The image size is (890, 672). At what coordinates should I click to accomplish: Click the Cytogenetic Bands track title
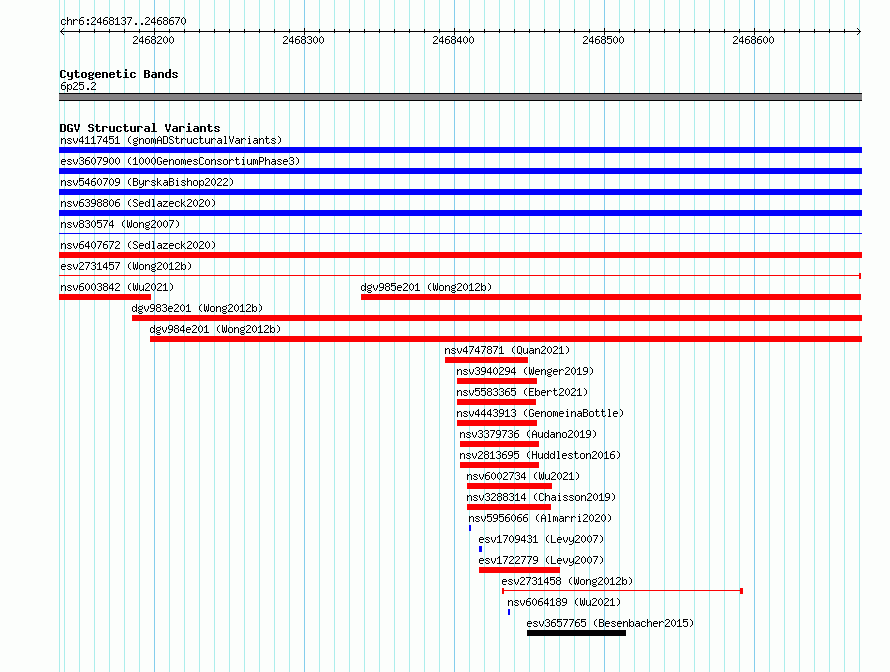pyautogui.click(x=119, y=74)
